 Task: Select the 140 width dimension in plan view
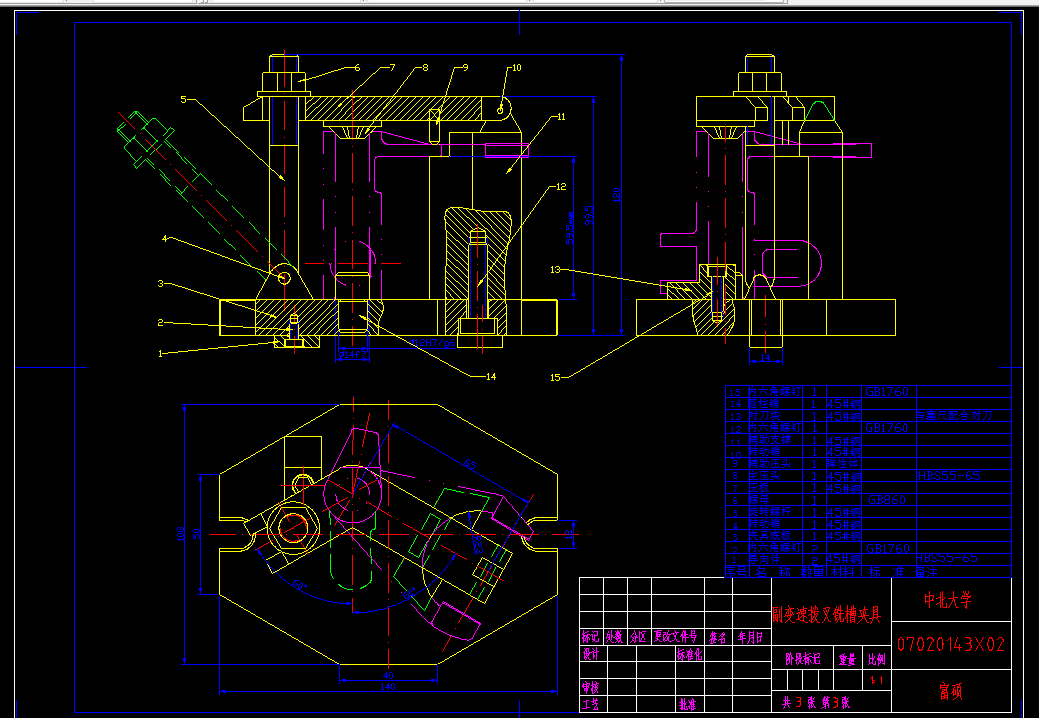(x=388, y=687)
